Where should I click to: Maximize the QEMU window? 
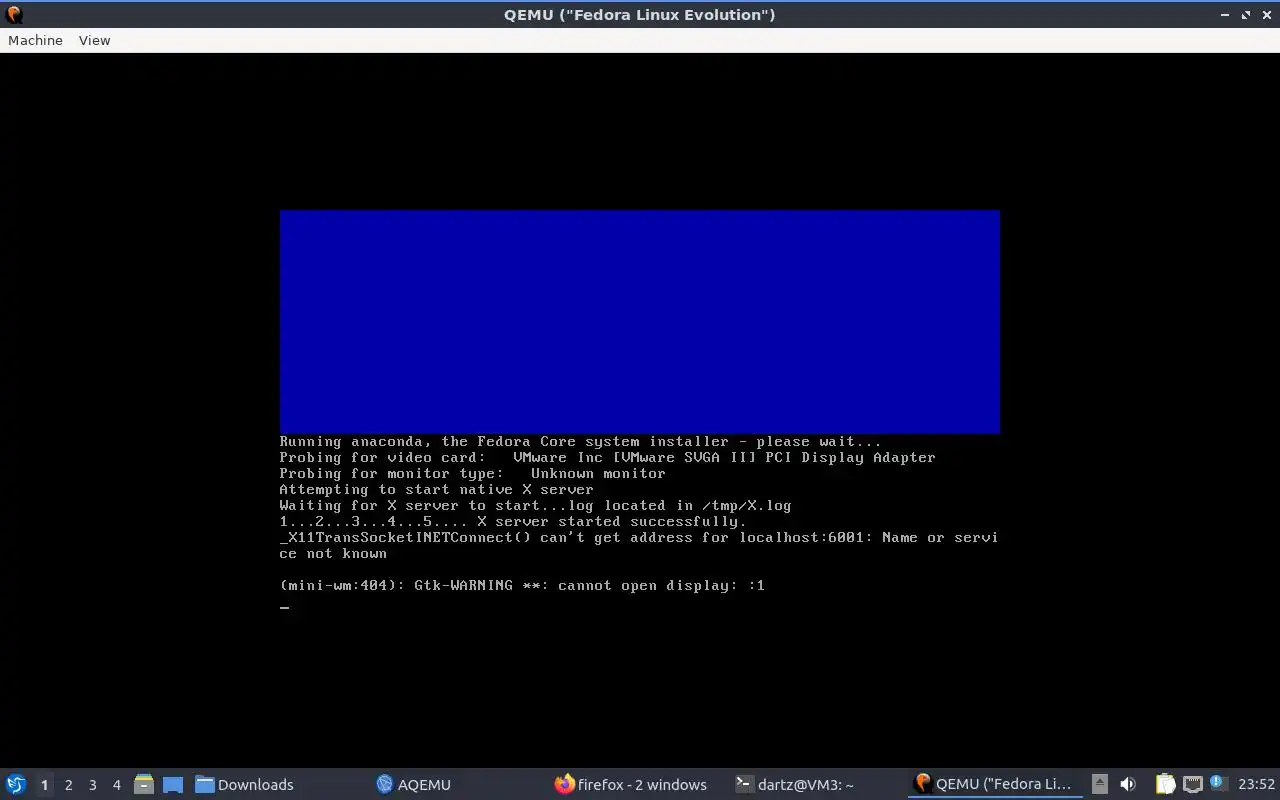(1246, 14)
